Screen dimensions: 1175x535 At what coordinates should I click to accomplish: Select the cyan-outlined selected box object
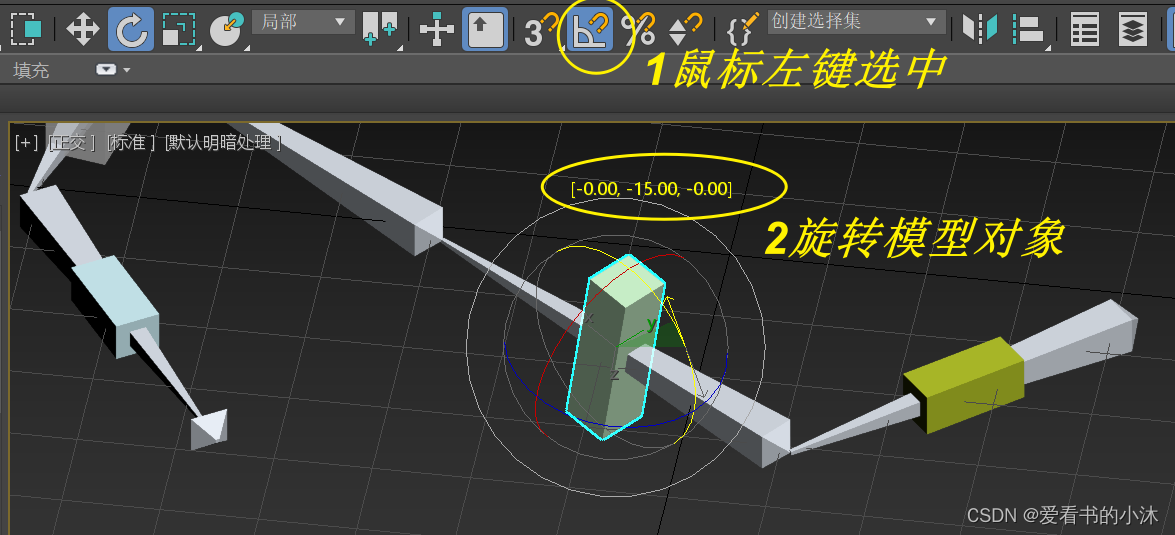pos(616,346)
